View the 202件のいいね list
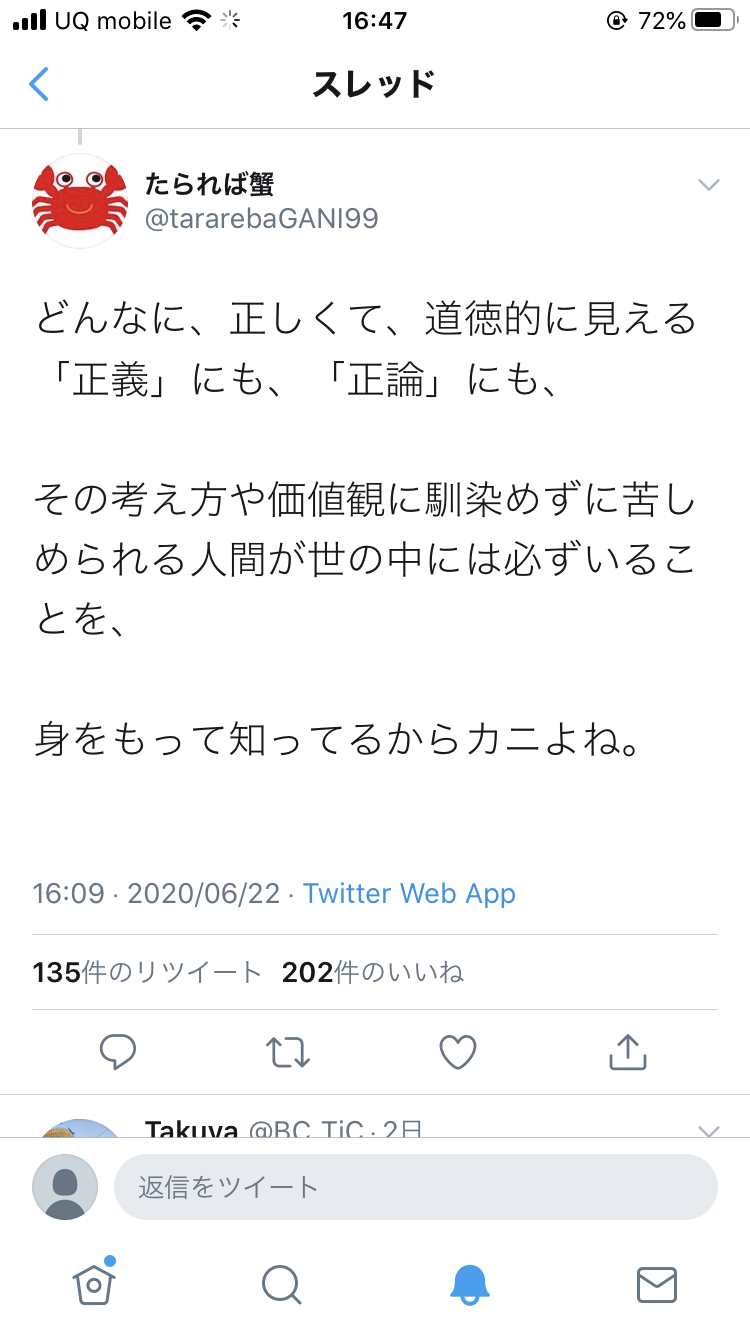This screenshot has height=1334, width=750. [x=373, y=972]
